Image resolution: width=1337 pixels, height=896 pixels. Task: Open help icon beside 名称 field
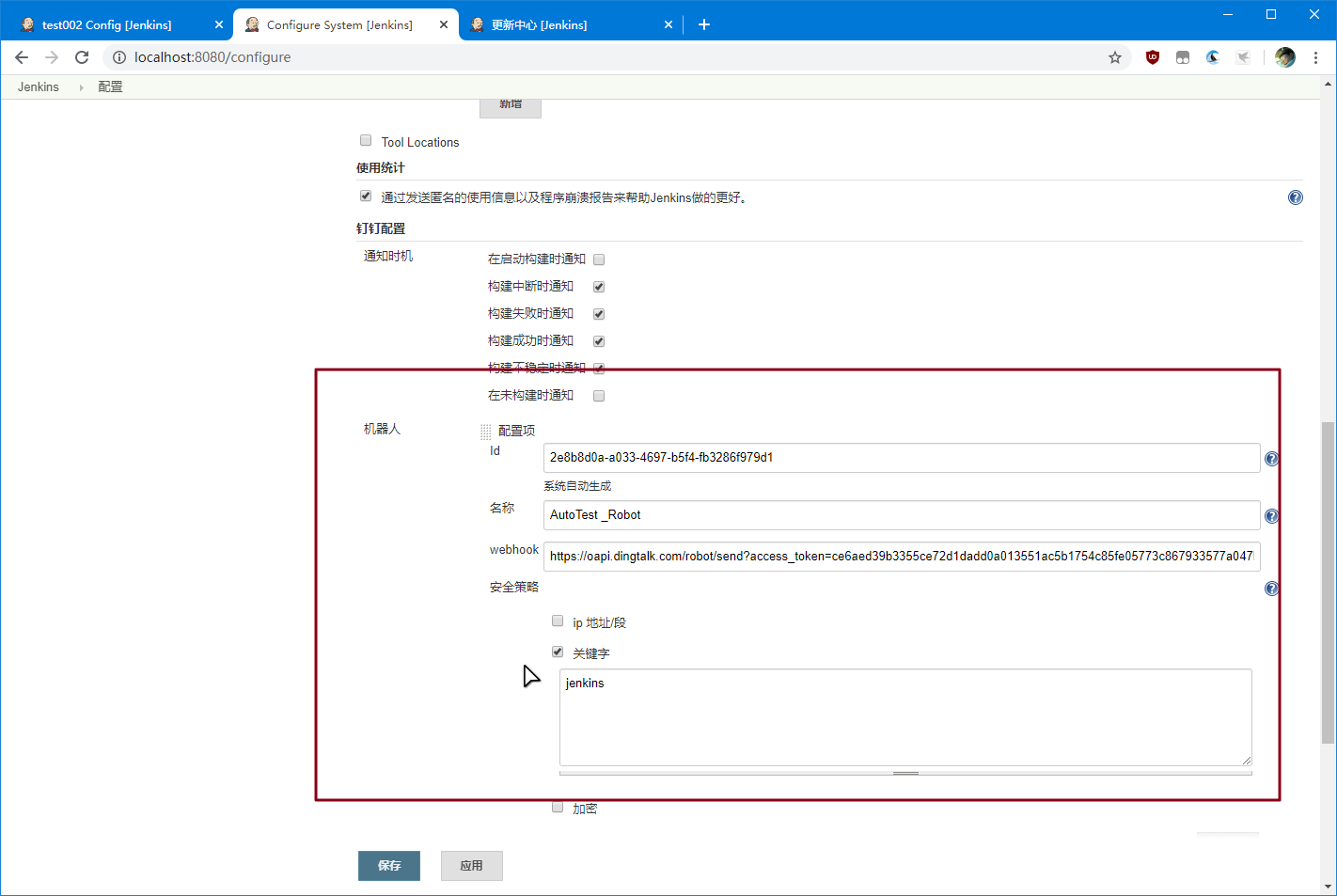coord(1271,516)
